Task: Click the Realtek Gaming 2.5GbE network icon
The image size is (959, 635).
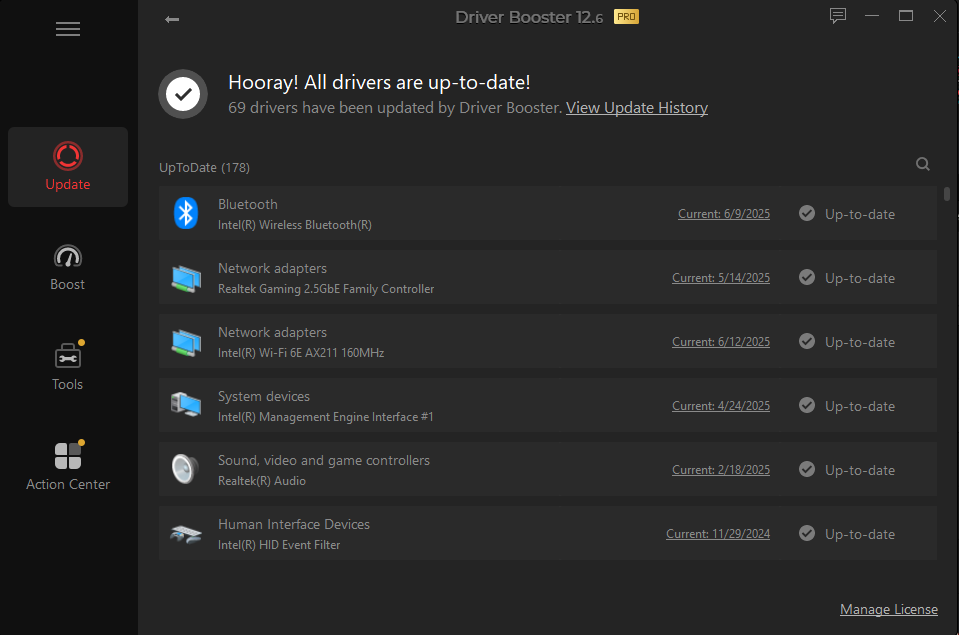Action: [x=186, y=278]
